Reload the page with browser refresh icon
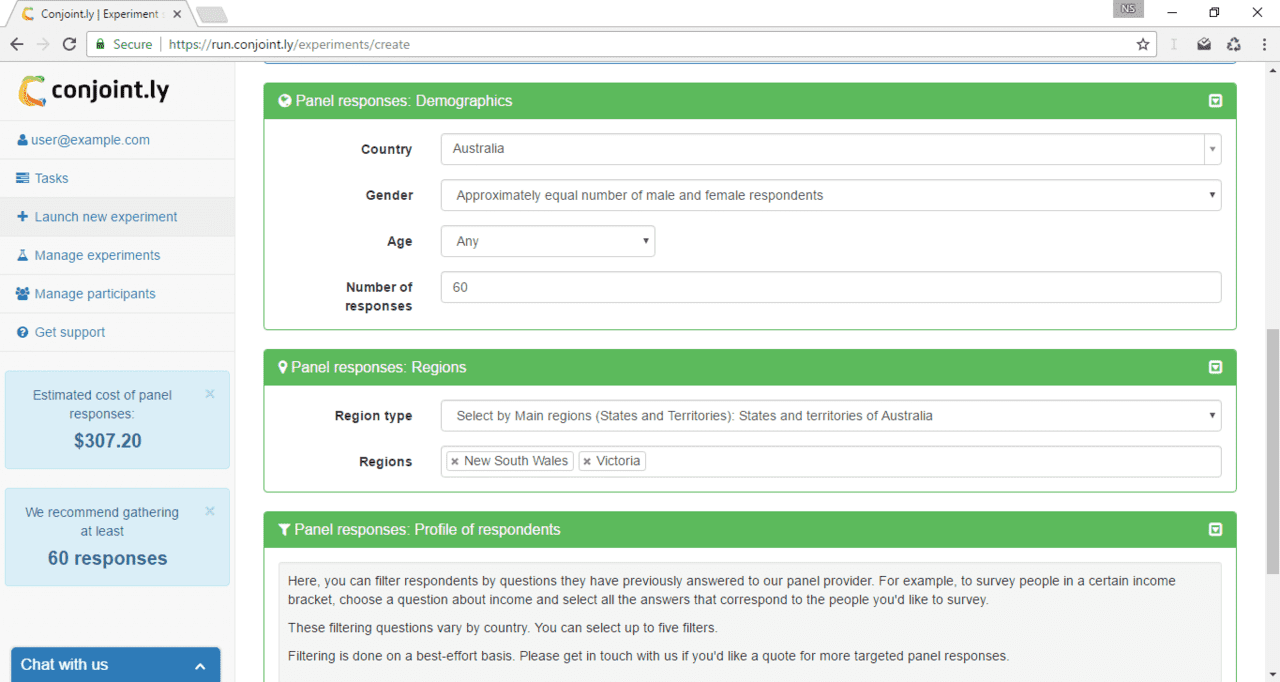 pos(69,44)
